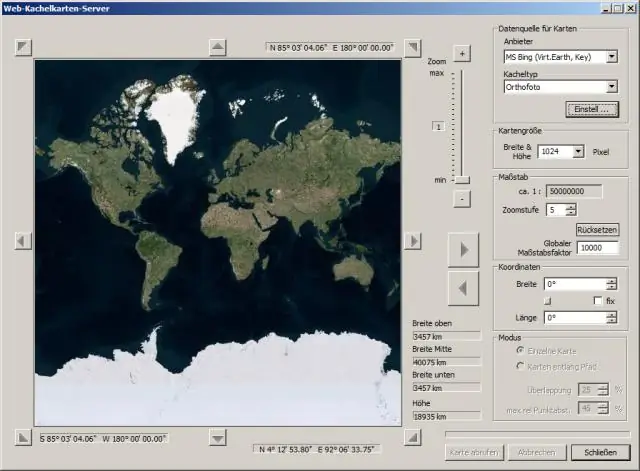Zoom in with the plus button
640x471 pixels.
pyautogui.click(x=462, y=53)
